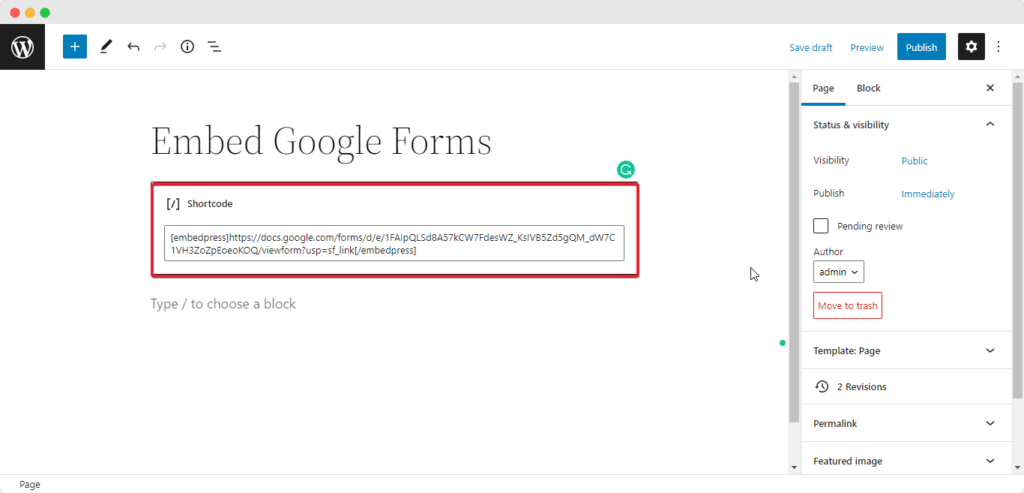1024x493 pixels.
Task: Open the page Preview
Action: [867, 48]
